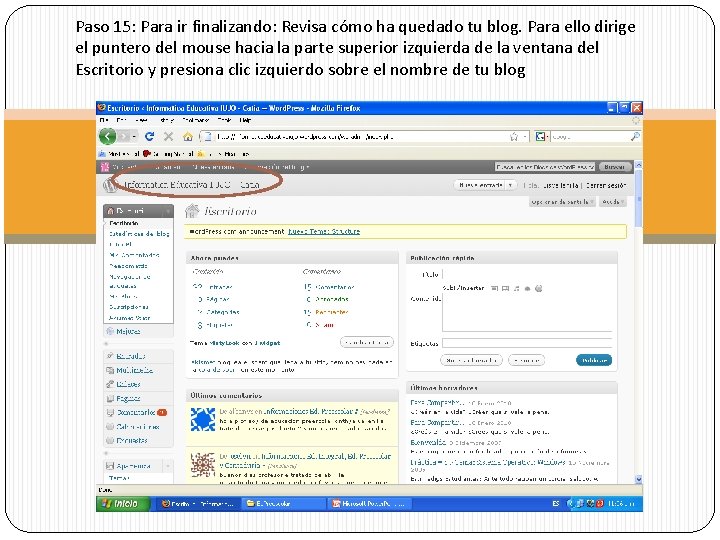The image size is (720, 540).
Task: Open the Bookmarks menu in Firefox
Action: pyautogui.click(x=196, y=120)
